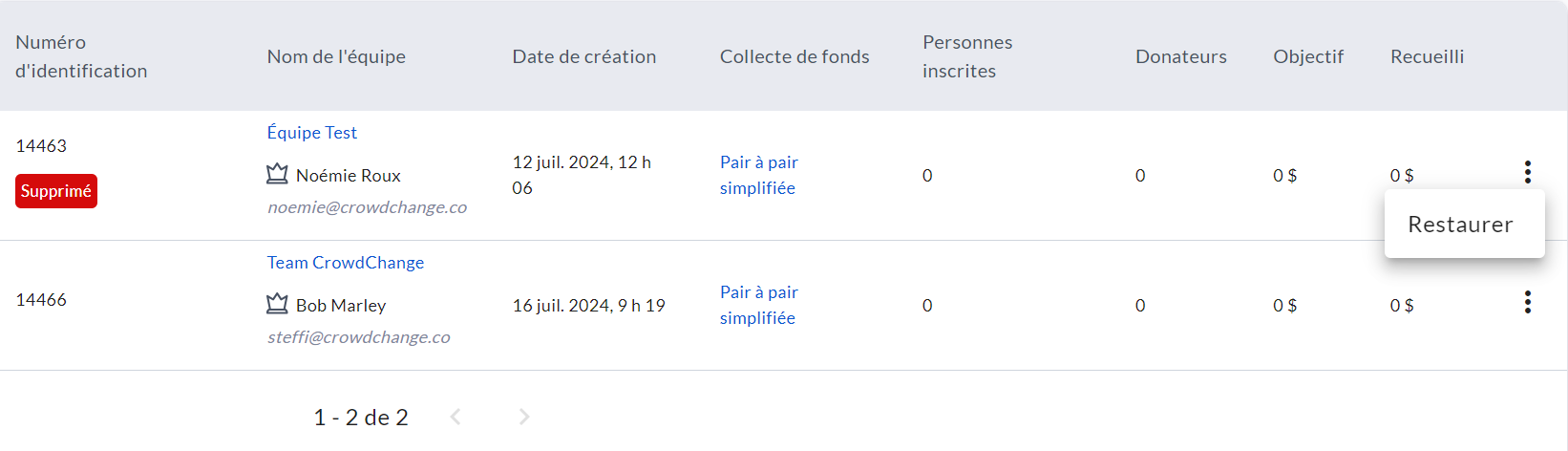Click the crown icon beside Noémie Roux
Viewport: 1568px width, 451px height.
pos(277,174)
